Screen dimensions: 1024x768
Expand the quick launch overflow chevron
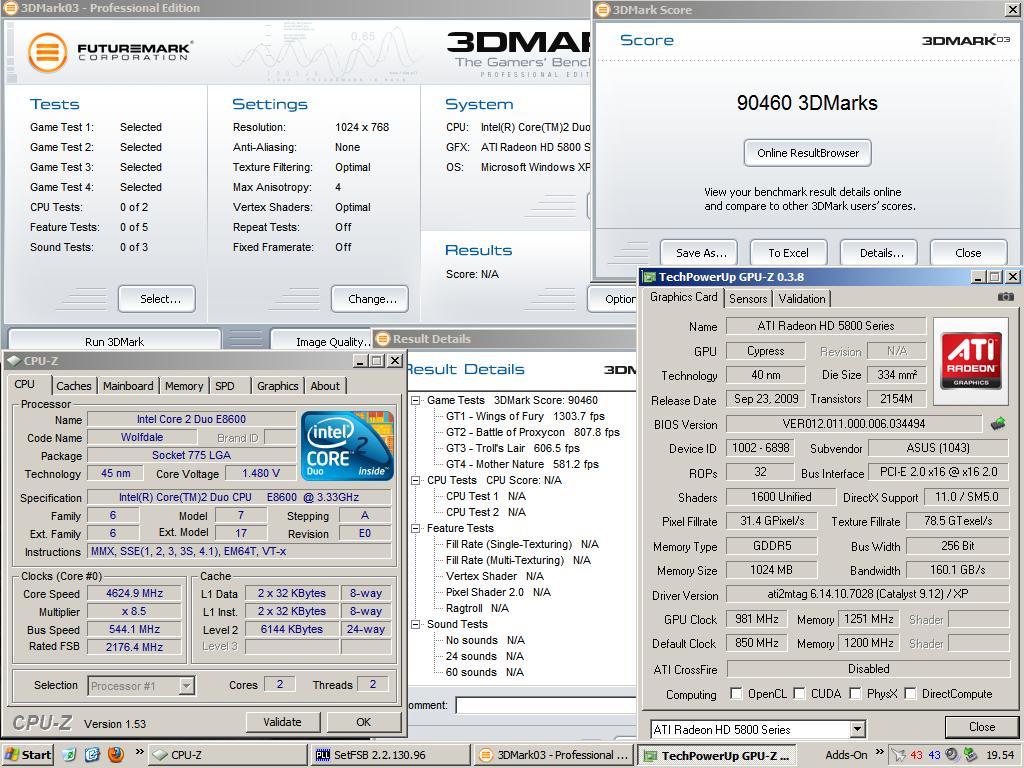click(x=139, y=752)
